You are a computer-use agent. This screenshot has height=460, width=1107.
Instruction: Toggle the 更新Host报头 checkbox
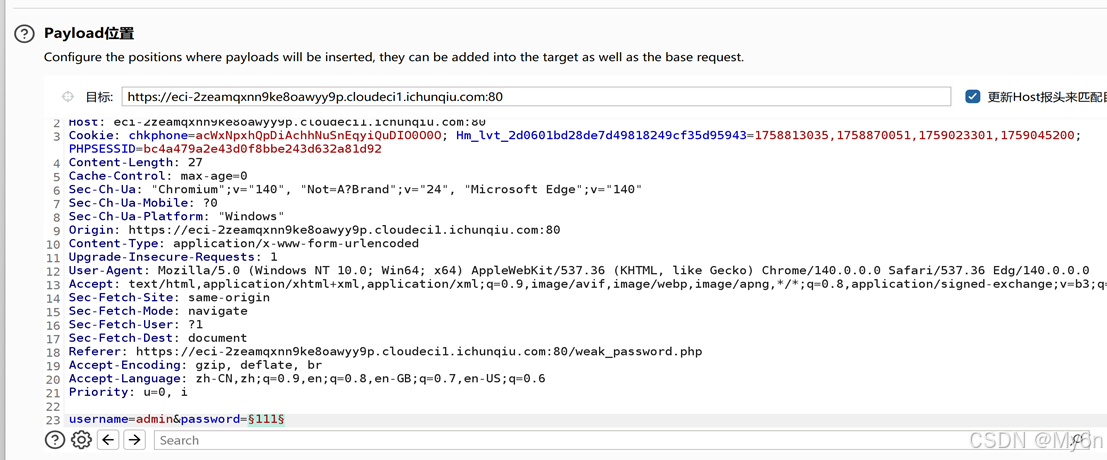(x=972, y=97)
